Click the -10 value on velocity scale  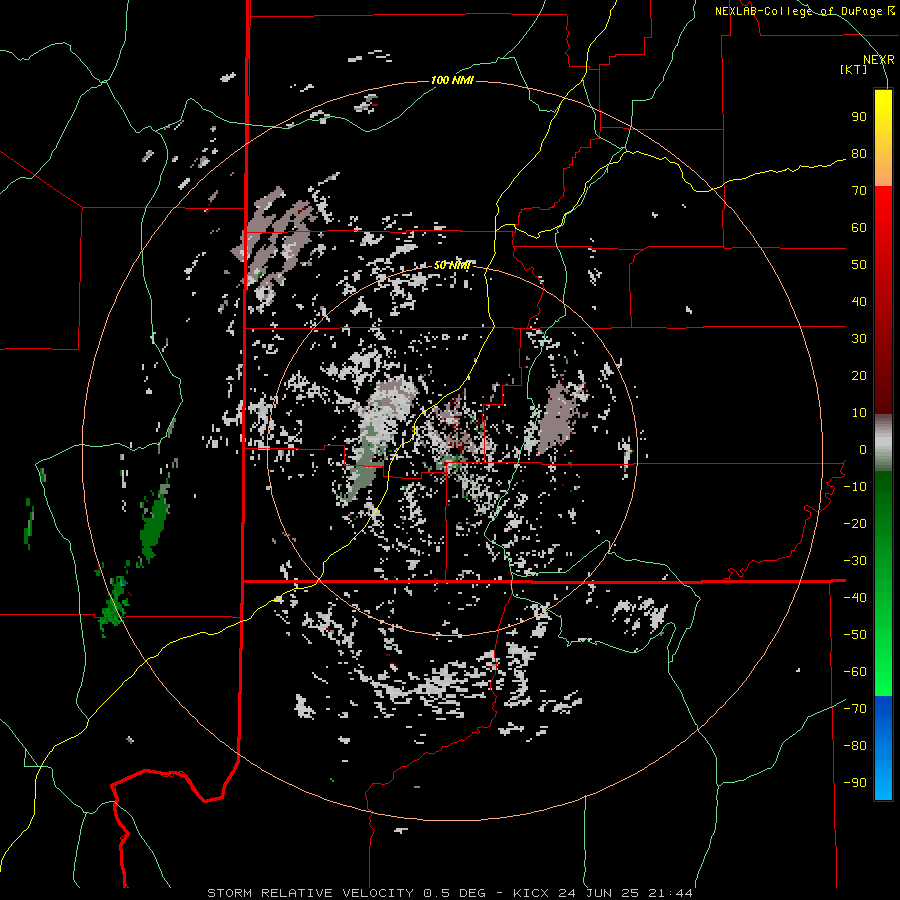855,487
